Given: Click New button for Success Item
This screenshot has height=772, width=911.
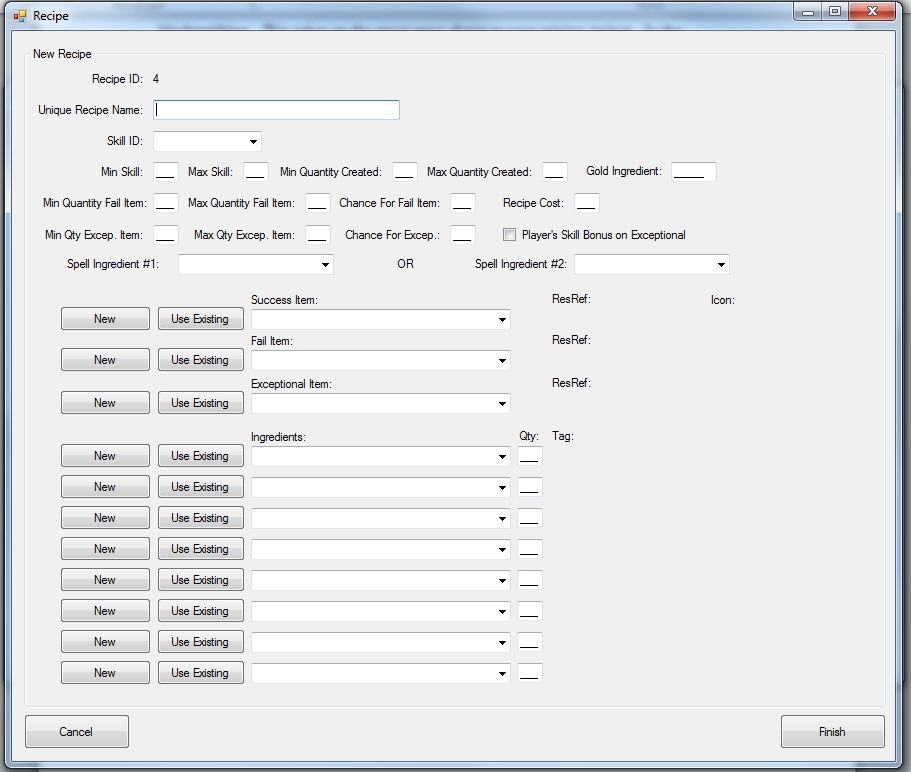Looking at the screenshot, I should [105, 319].
